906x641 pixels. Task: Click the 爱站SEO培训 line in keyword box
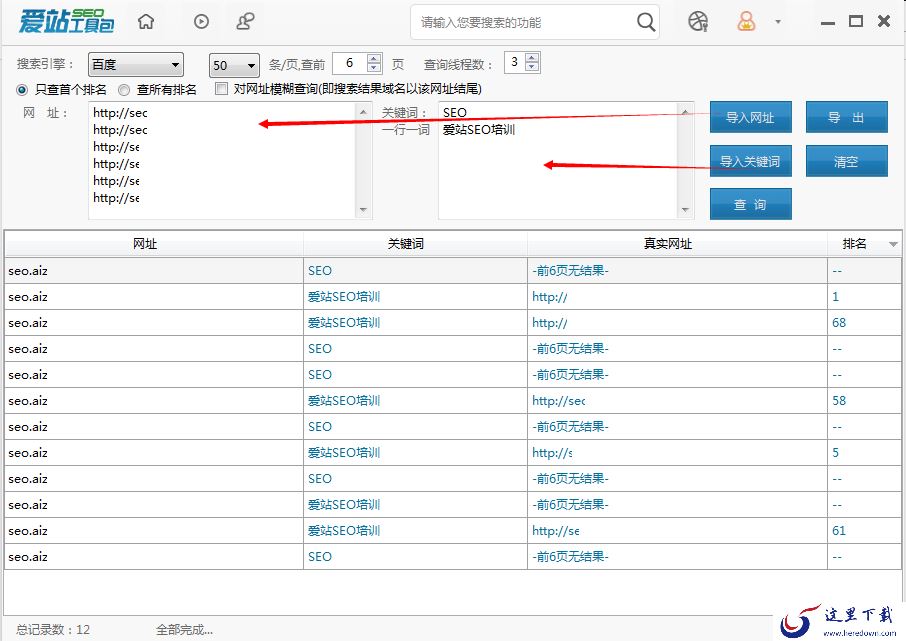coord(479,129)
